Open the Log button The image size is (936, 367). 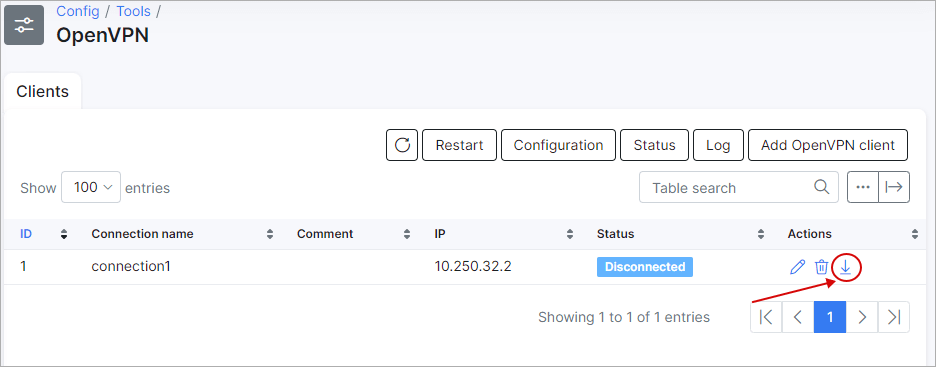point(718,145)
